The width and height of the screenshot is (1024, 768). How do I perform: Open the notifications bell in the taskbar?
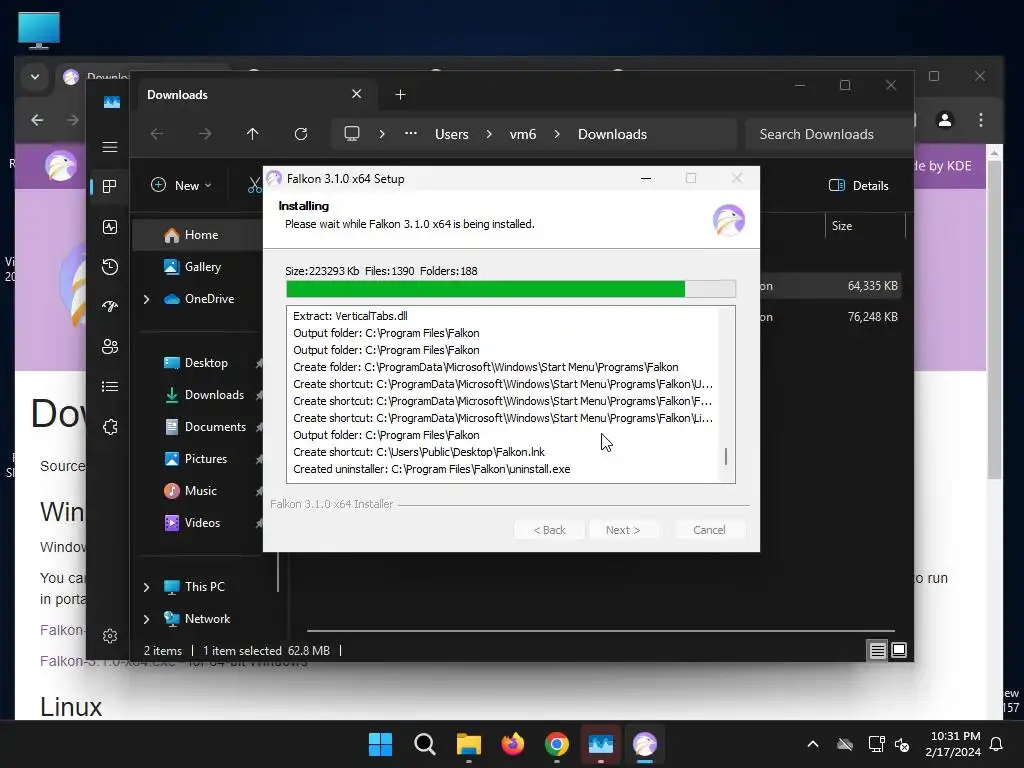point(997,744)
